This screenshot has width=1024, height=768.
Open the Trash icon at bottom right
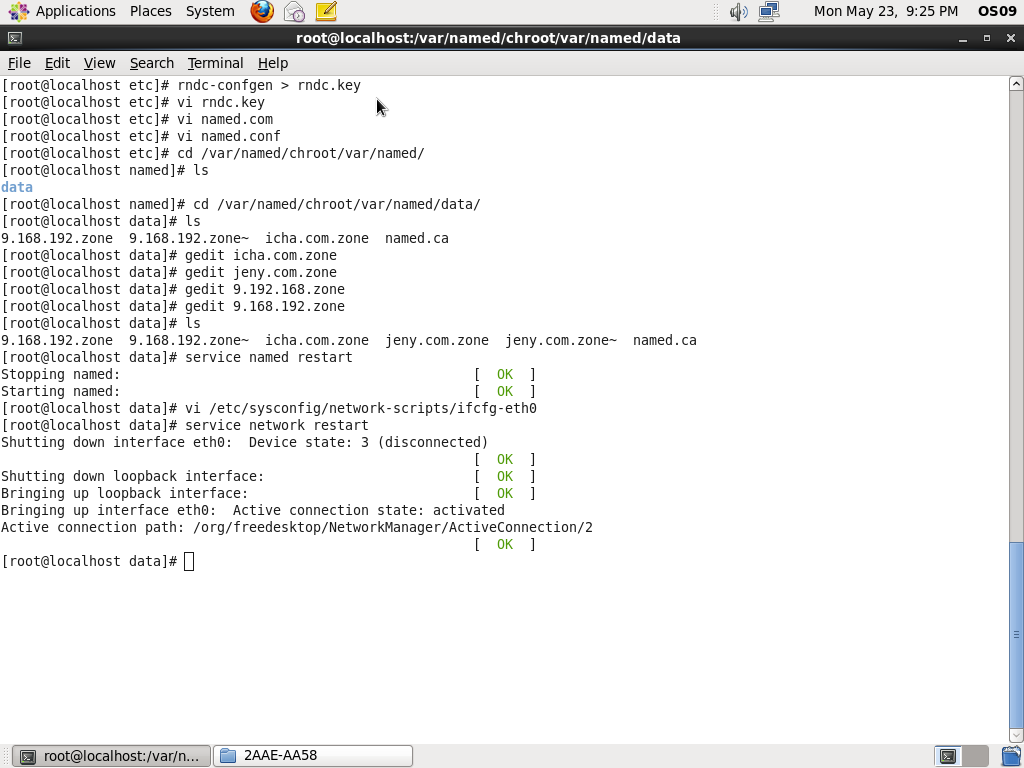click(x=1010, y=756)
